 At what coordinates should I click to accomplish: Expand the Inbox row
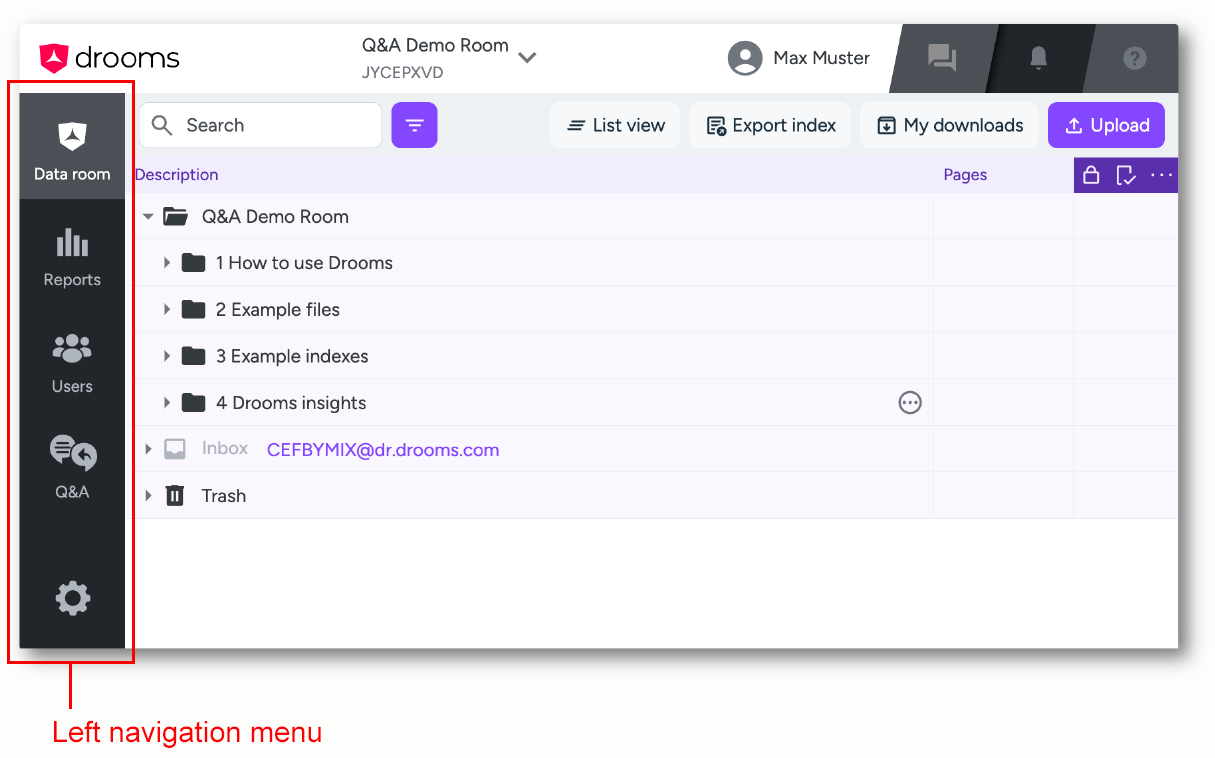[148, 449]
